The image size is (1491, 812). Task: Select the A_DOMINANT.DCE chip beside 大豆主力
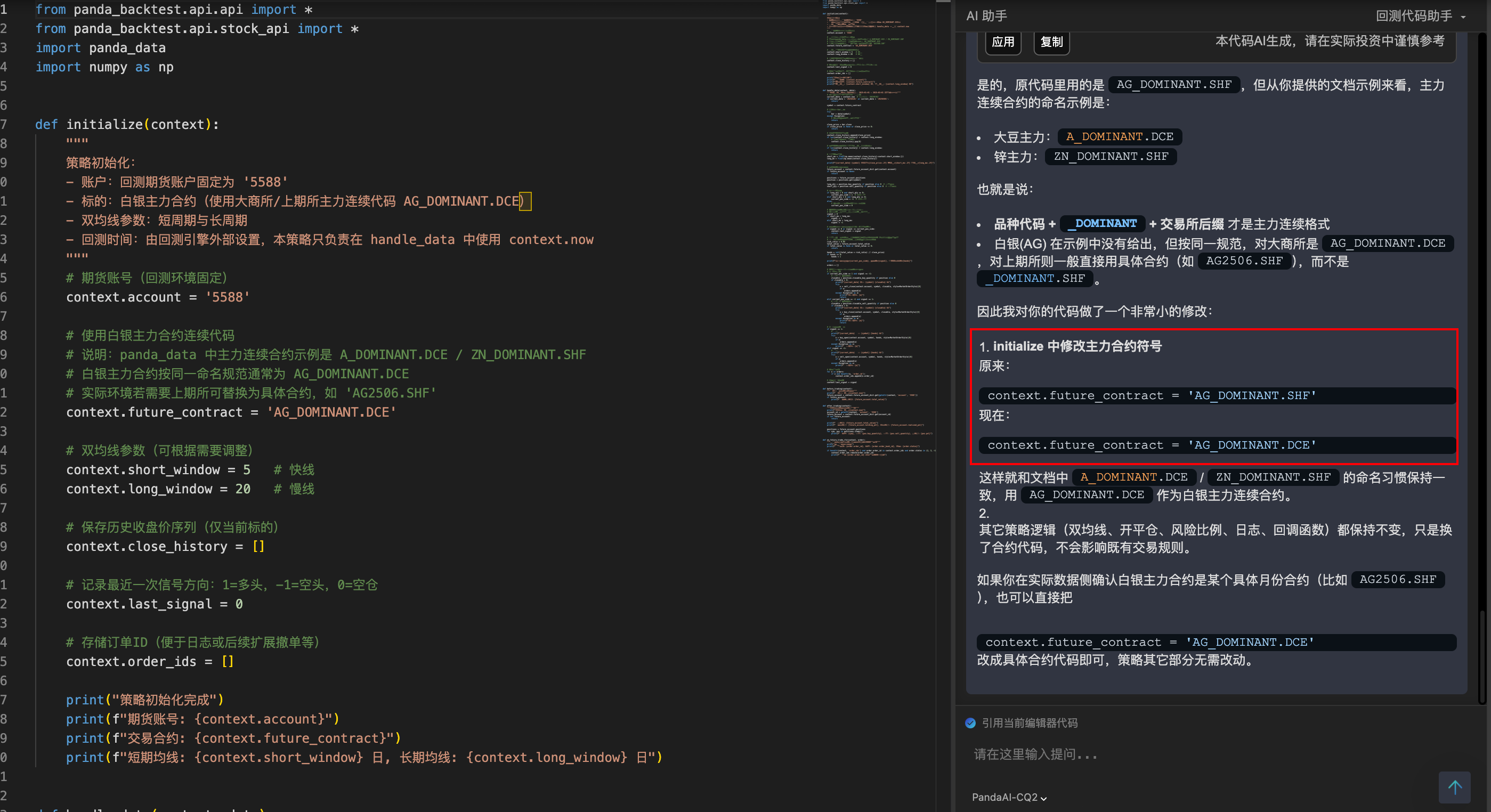click(x=1120, y=136)
